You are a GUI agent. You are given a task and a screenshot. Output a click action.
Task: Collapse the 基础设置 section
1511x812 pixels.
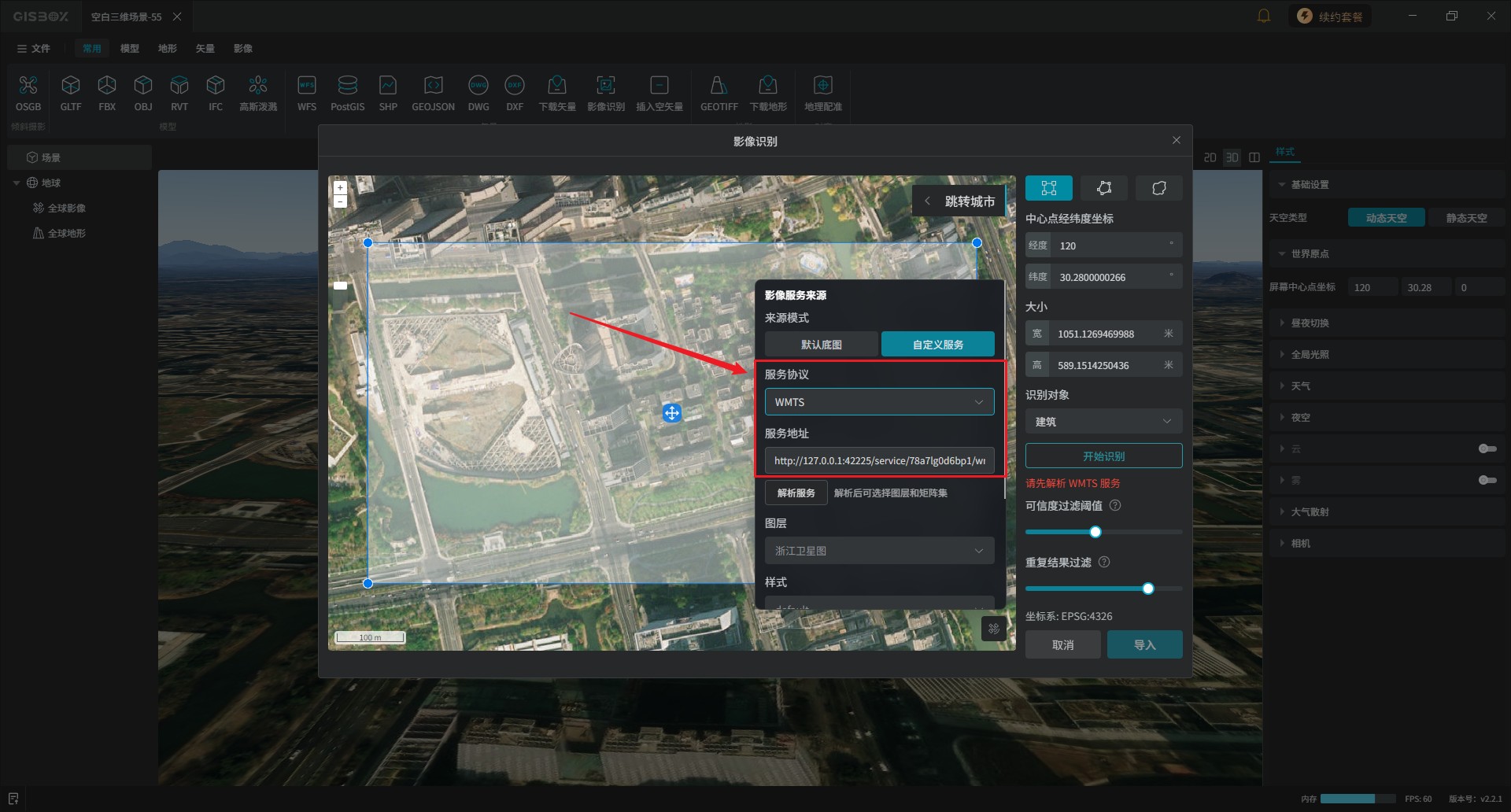coord(1282,185)
